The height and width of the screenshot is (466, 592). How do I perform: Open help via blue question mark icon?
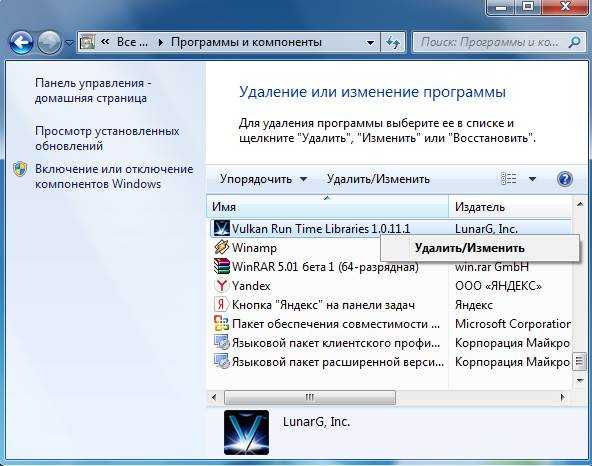pos(564,179)
